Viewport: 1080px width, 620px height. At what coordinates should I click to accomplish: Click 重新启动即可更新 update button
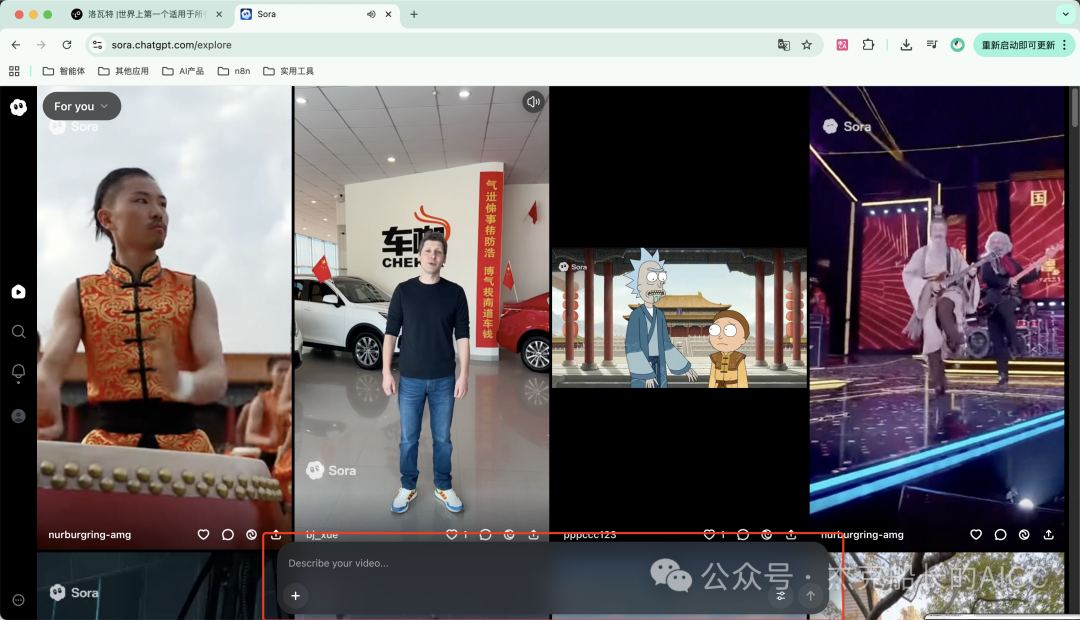pos(1018,45)
